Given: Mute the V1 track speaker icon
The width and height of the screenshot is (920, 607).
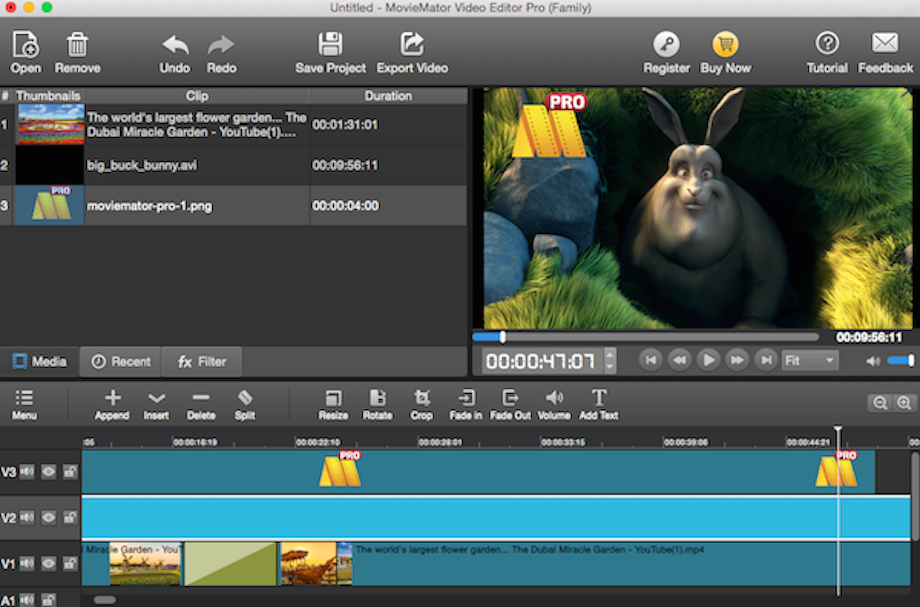Looking at the screenshot, I should pos(27,562).
